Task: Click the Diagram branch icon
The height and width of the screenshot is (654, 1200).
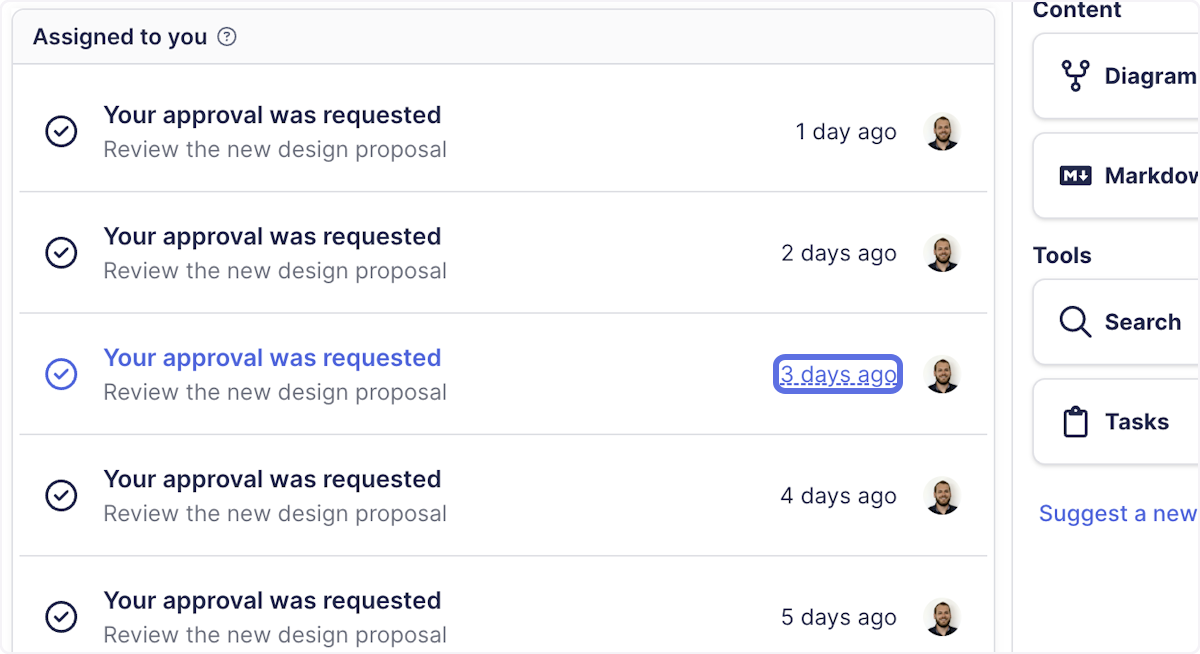Action: click(x=1075, y=76)
